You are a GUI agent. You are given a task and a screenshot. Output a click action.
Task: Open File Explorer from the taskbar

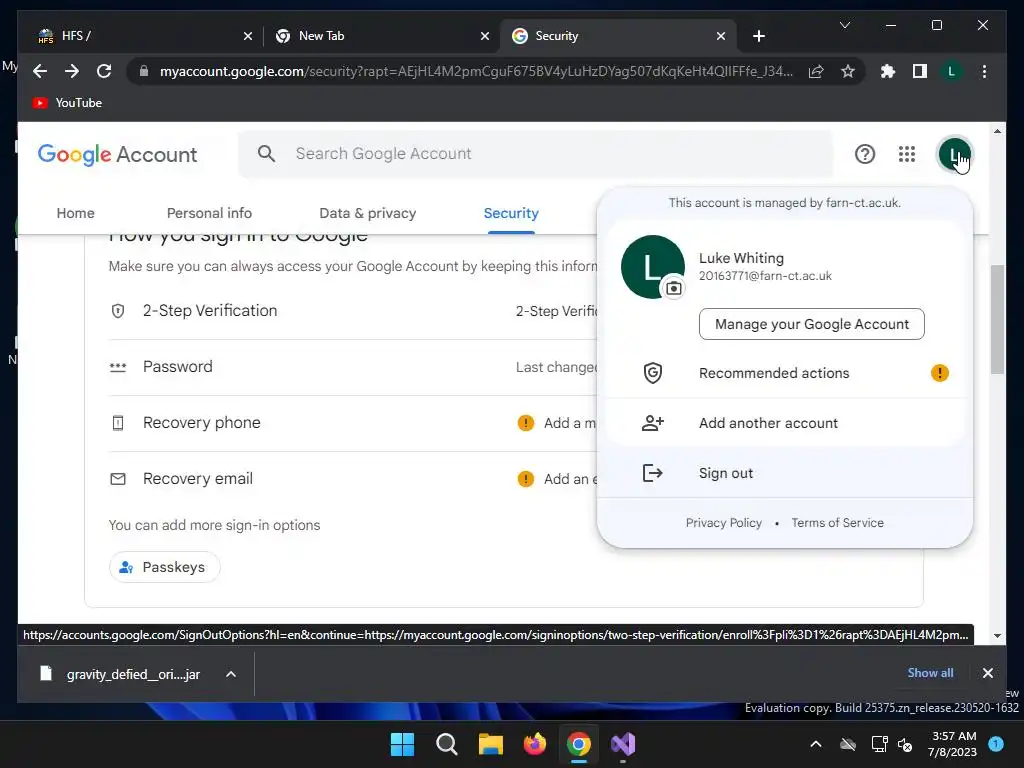coord(490,744)
